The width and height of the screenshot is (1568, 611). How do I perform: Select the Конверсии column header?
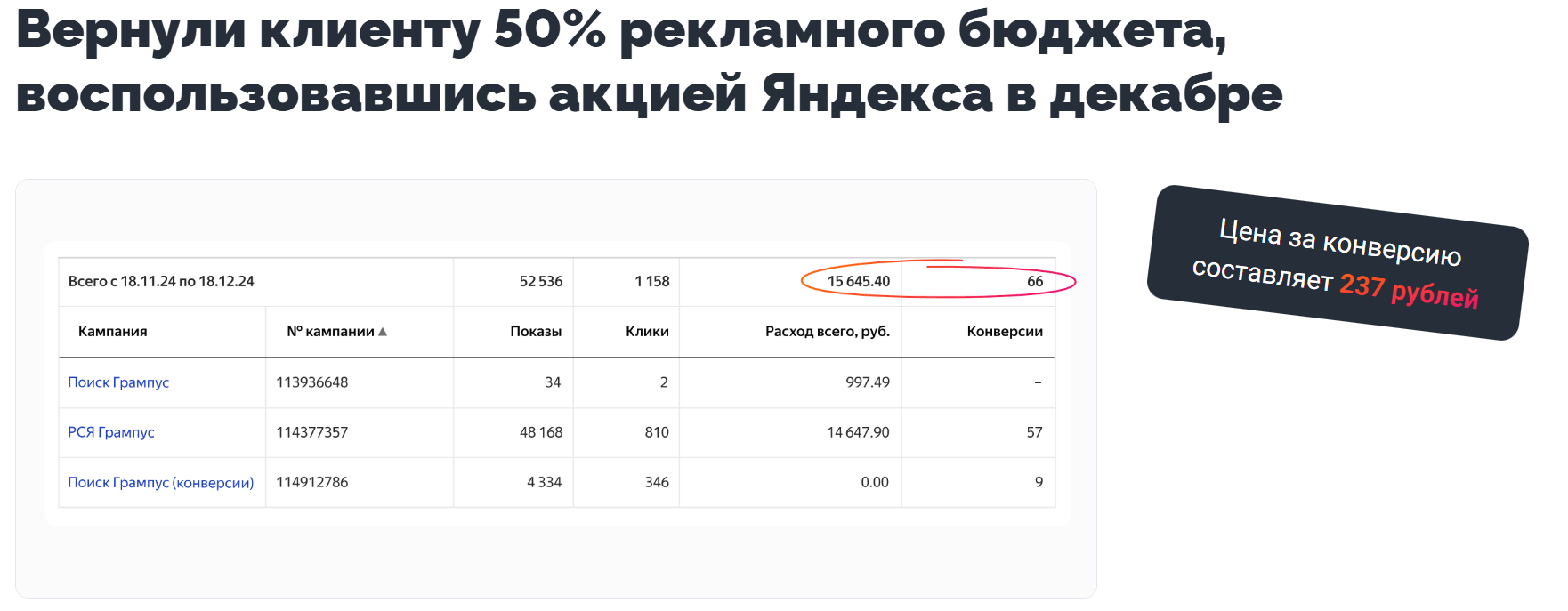[1005, 332]
